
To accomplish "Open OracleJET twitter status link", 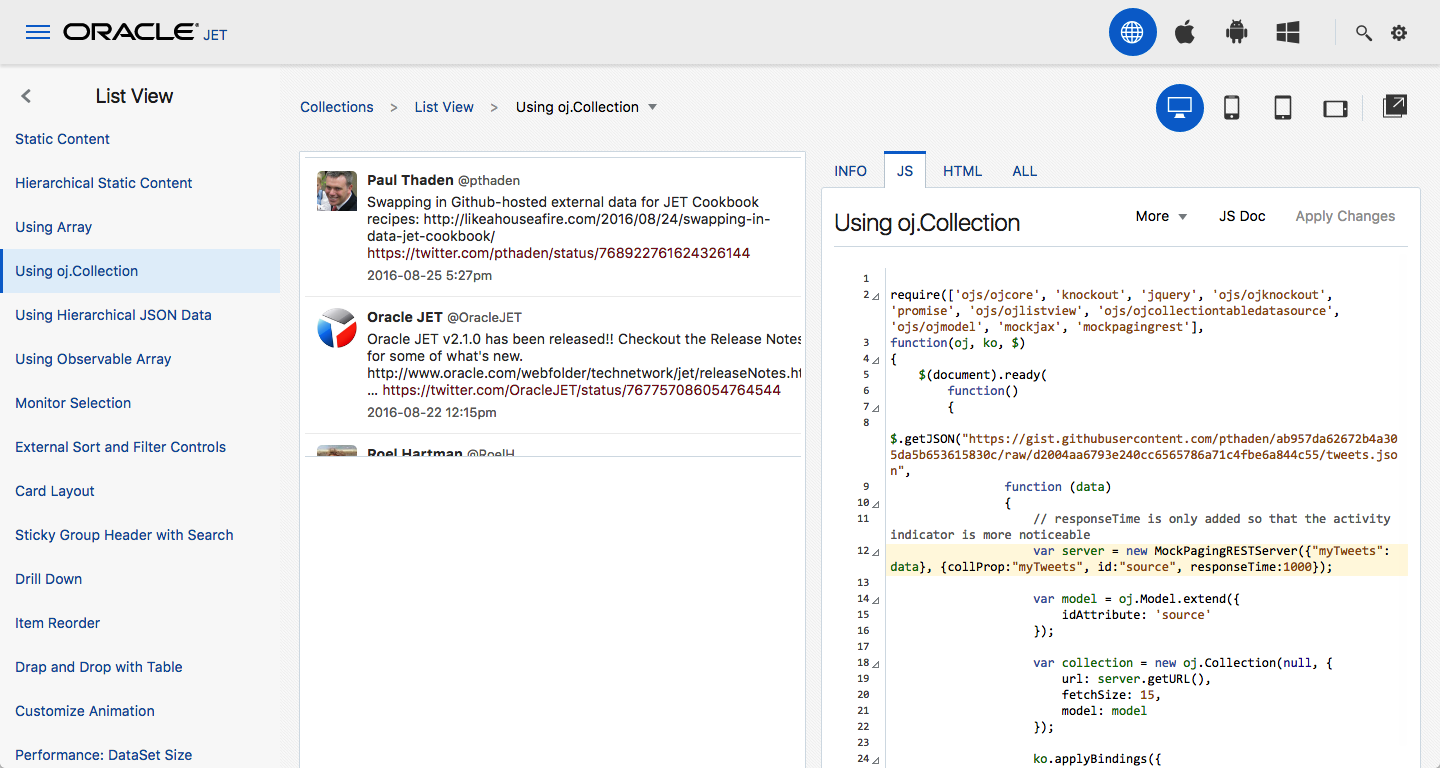I will (x=581, y=390).
